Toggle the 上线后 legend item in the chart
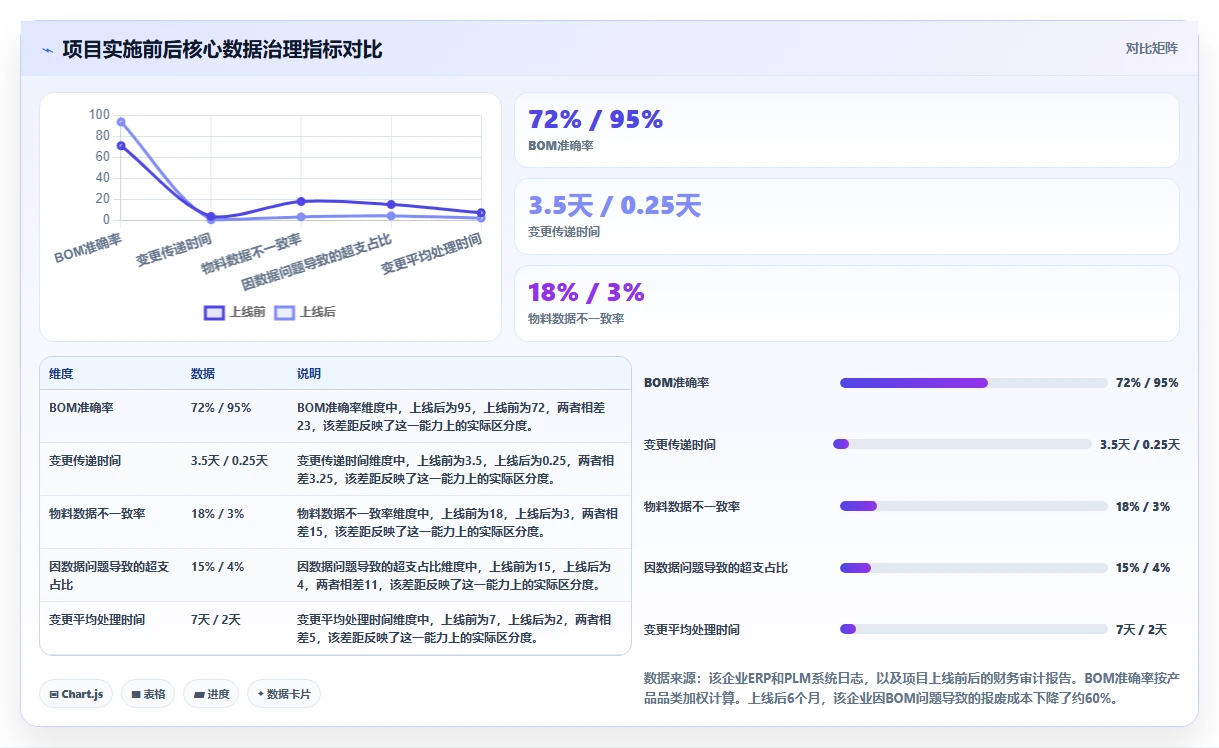 click(305, 312)
